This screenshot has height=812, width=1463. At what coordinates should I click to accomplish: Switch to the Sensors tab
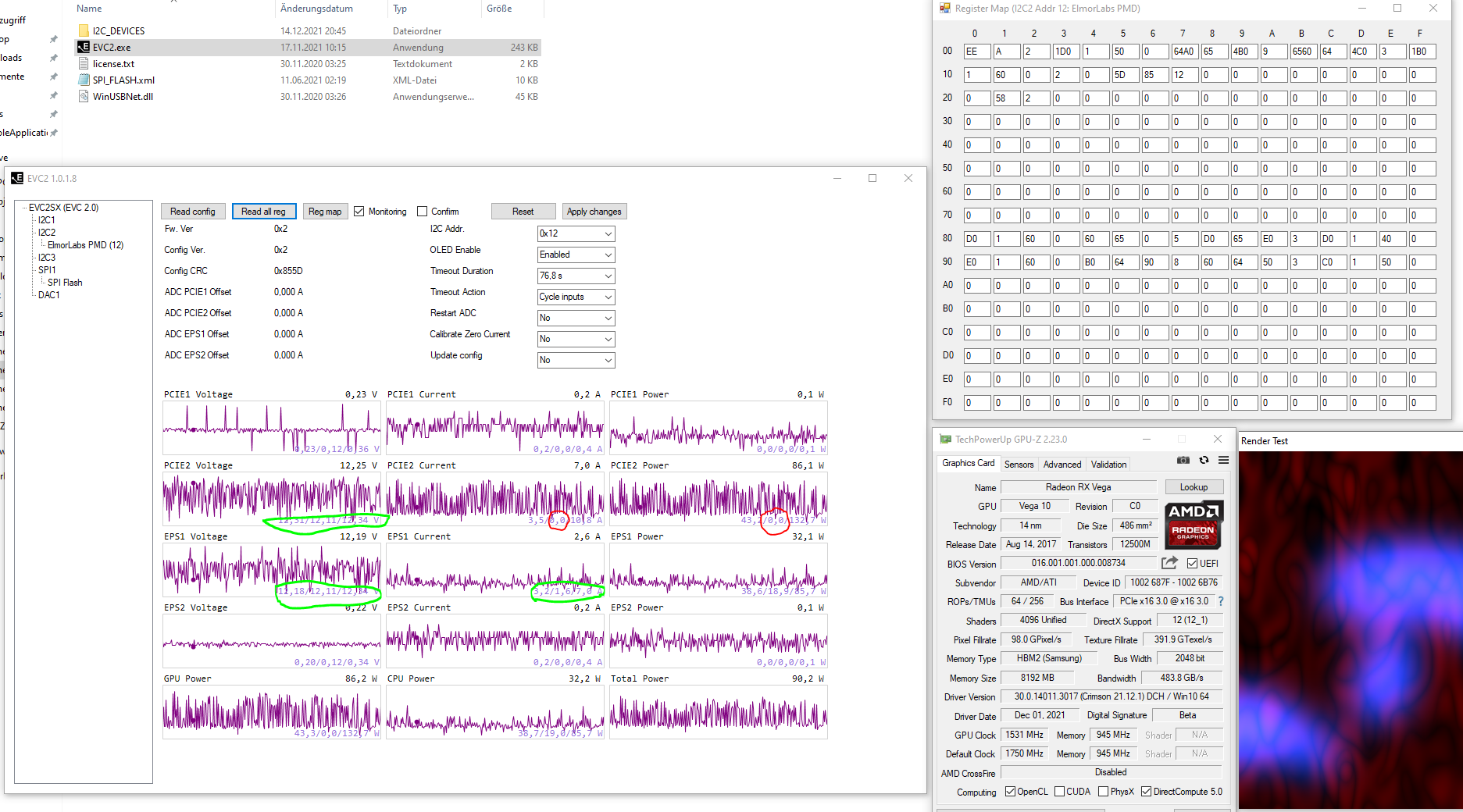coord(1019,464)
